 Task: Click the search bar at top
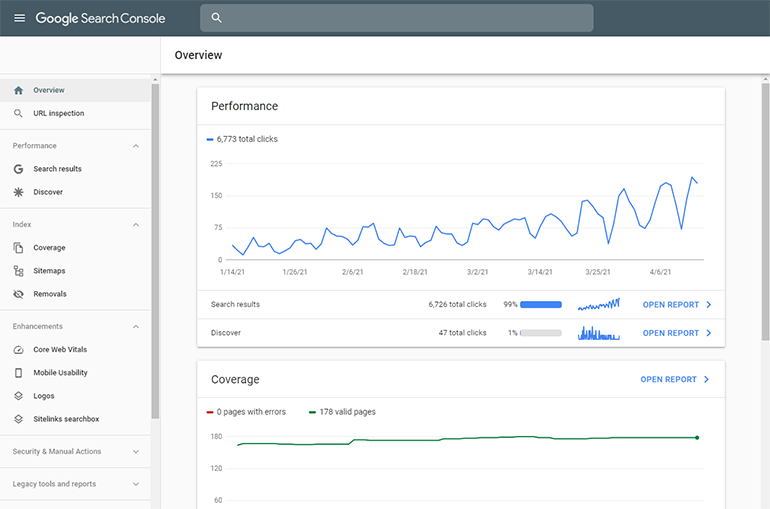pos(396,18)
